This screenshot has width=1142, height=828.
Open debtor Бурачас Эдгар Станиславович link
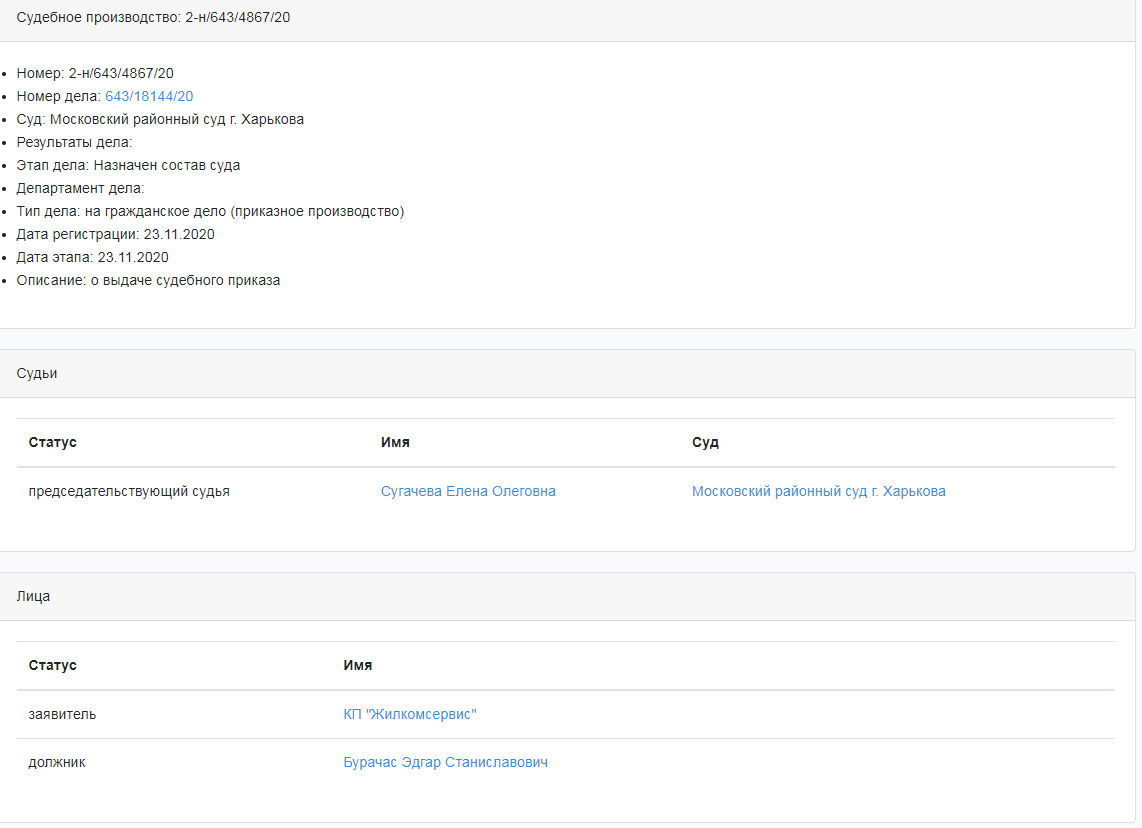coord(445,762)
